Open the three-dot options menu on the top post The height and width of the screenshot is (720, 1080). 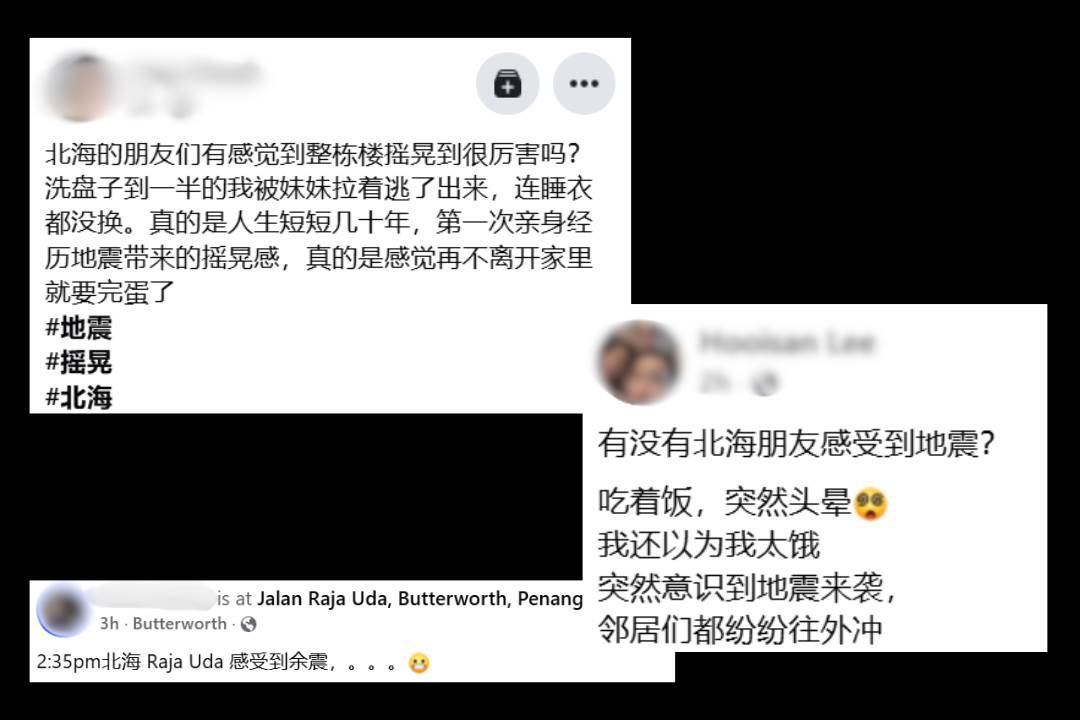click(583, 83)
